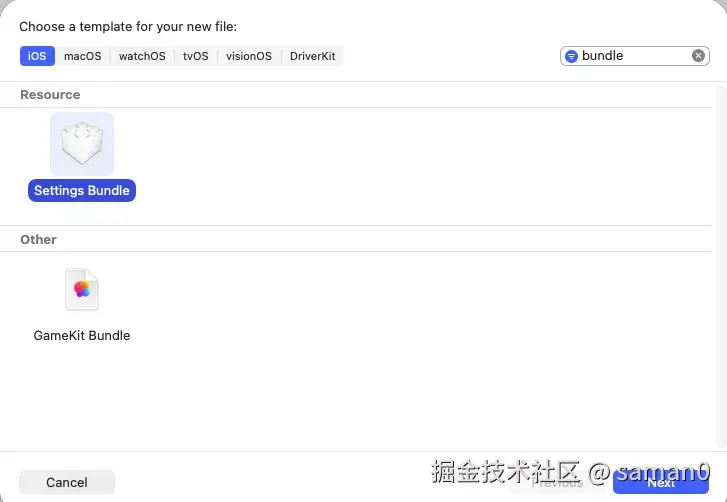Select the GameKit Bundle file icon

(82, 289)
